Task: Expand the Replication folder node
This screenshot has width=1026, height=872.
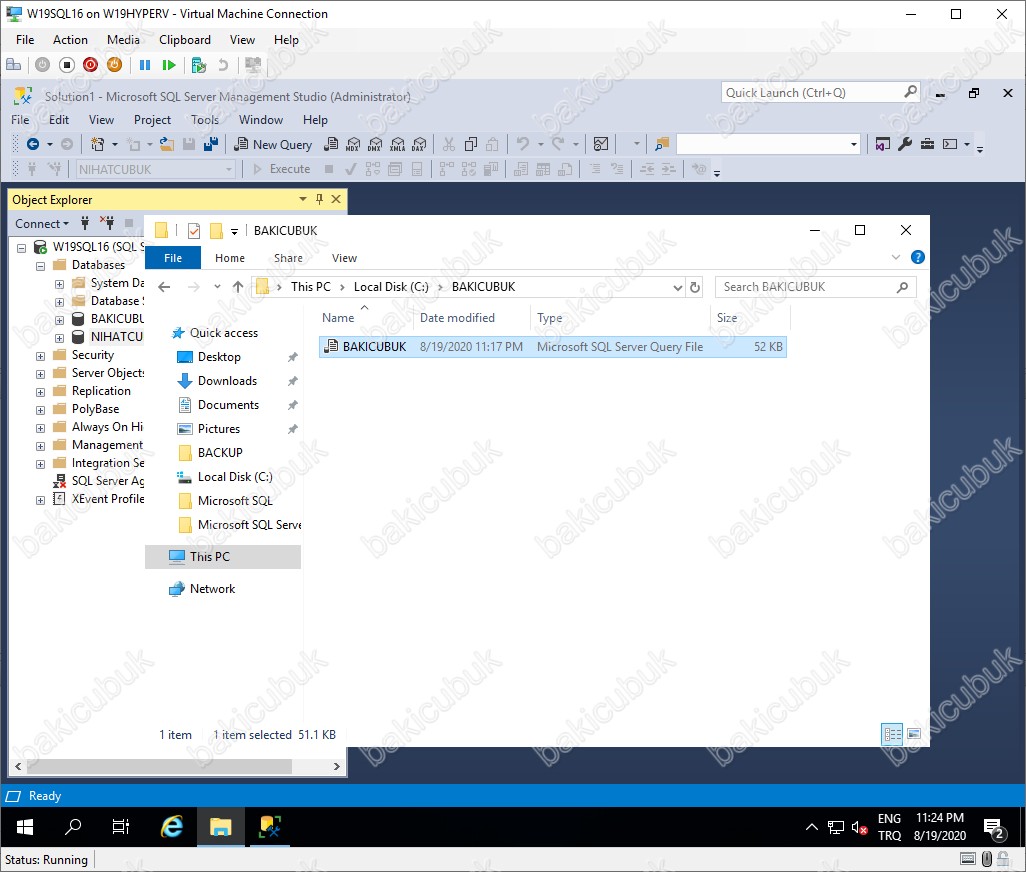Action: 41,392
